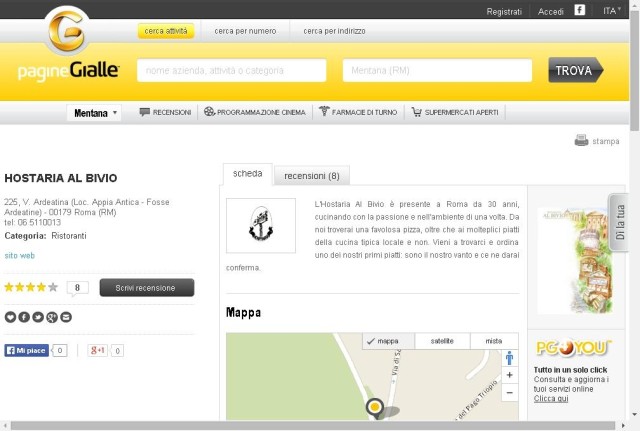The width and height of the screenshot is (640, 431).
Task: Click the four-star rating stars
Action: [31, 287]
